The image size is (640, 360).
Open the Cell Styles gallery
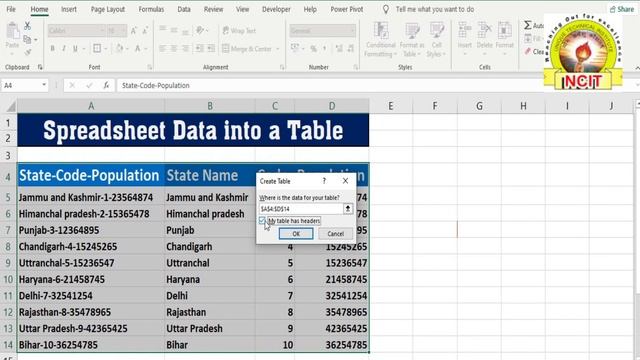pyautogui.click(x=436, y=40)
